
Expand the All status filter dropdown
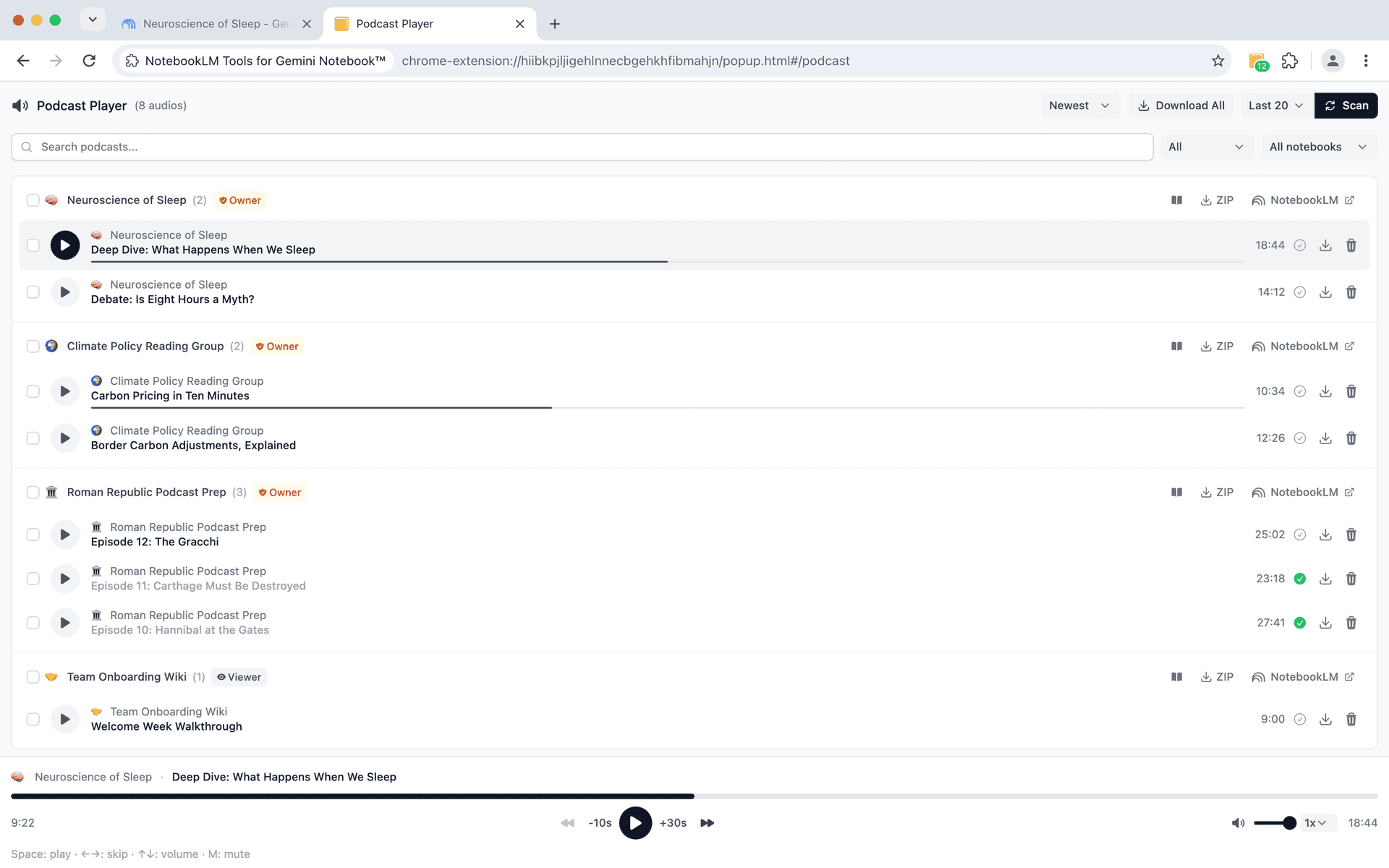point(1206,147)
